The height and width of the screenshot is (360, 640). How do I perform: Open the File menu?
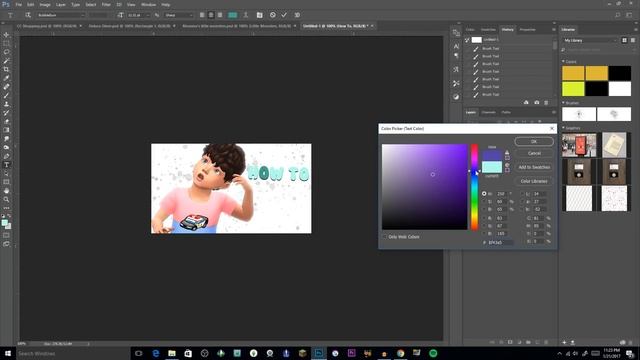tap(18, 4)
